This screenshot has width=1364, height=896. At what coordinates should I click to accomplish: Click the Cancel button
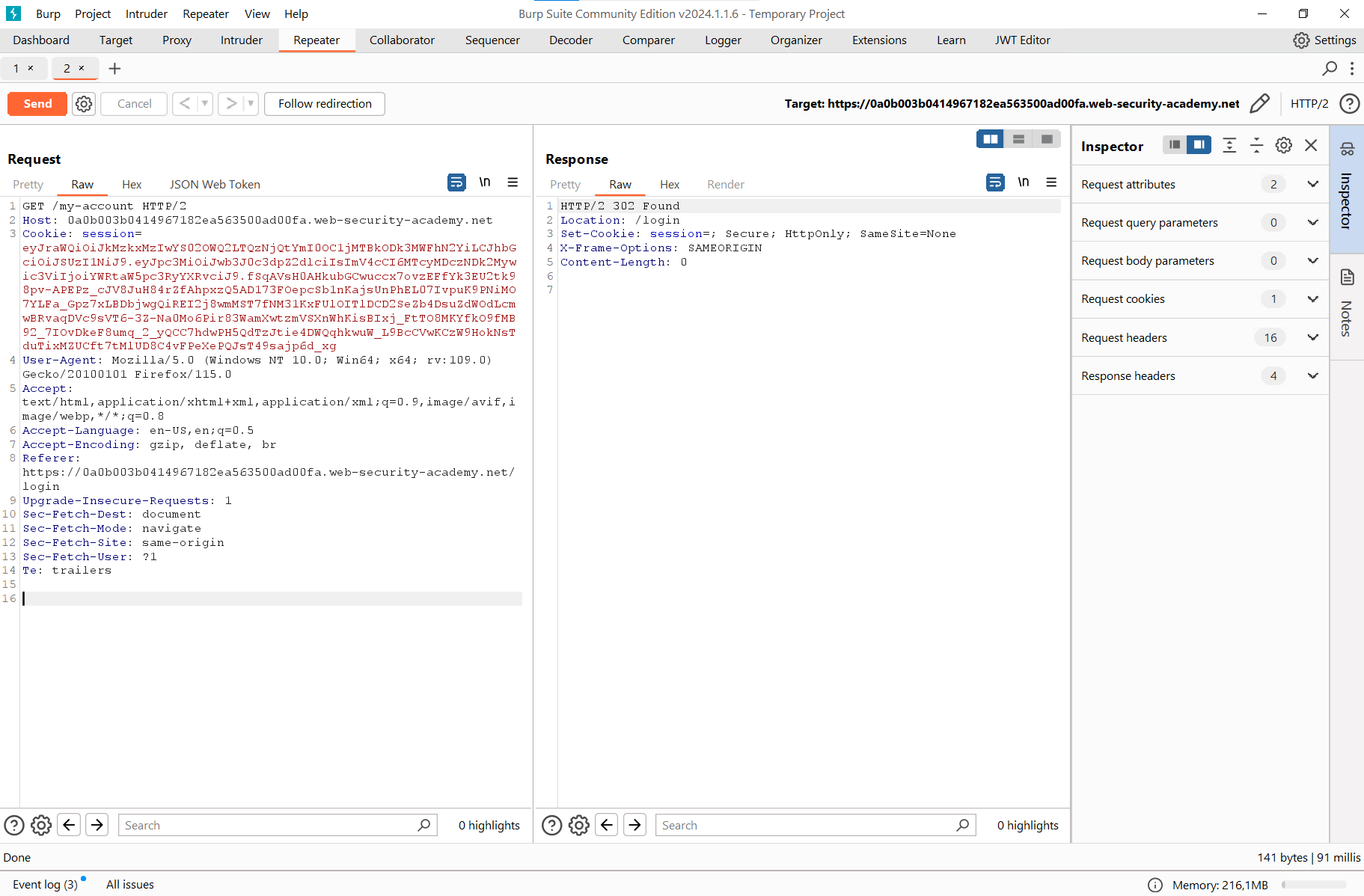135,104
